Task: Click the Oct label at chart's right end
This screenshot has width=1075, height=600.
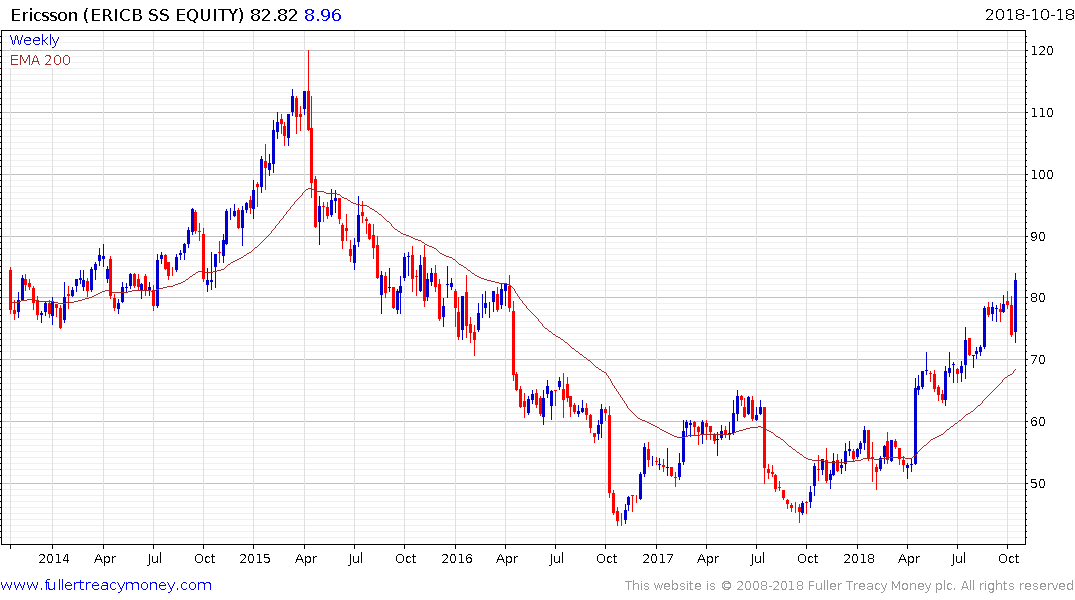Action: click(x=1008, y=558)
